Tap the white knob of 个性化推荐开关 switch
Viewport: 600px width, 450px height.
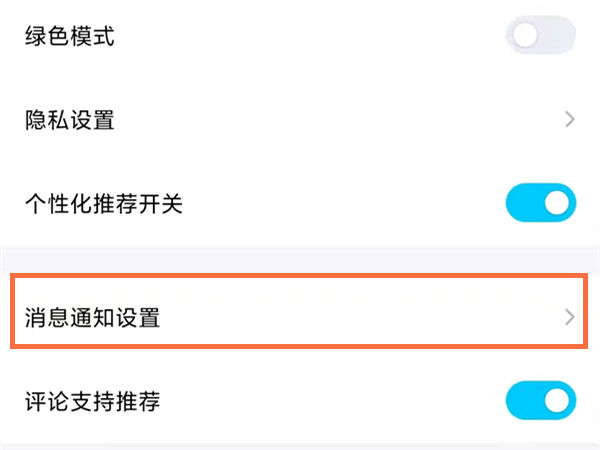click(x=559, y=204)
